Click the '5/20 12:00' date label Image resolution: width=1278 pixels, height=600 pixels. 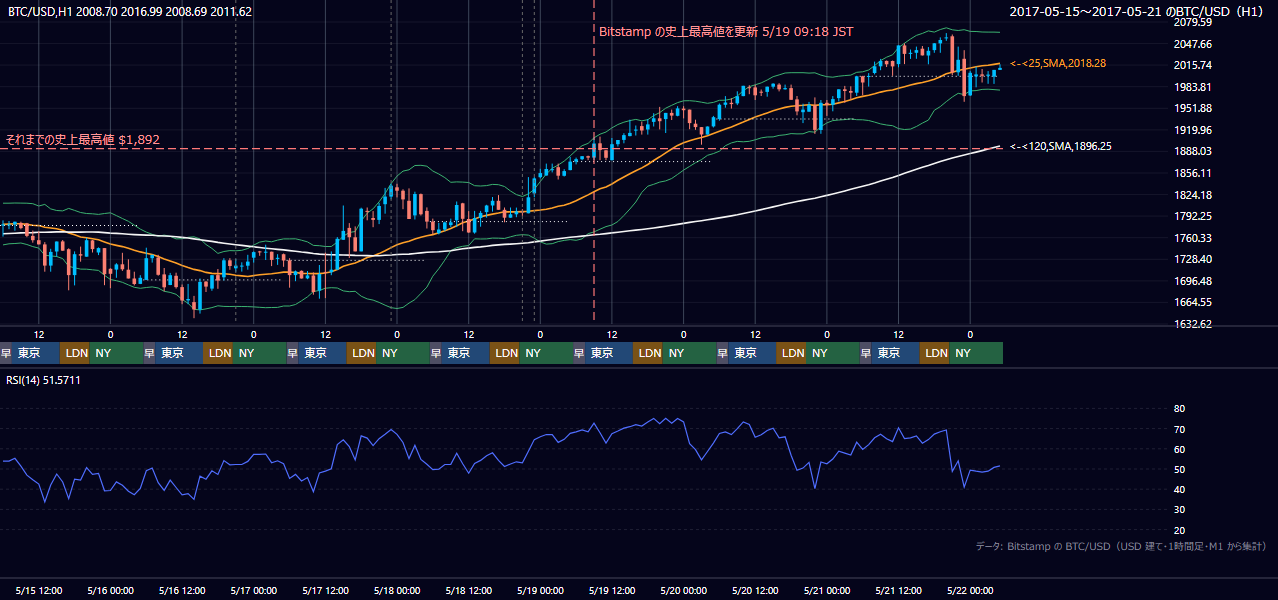coord(755,591)
